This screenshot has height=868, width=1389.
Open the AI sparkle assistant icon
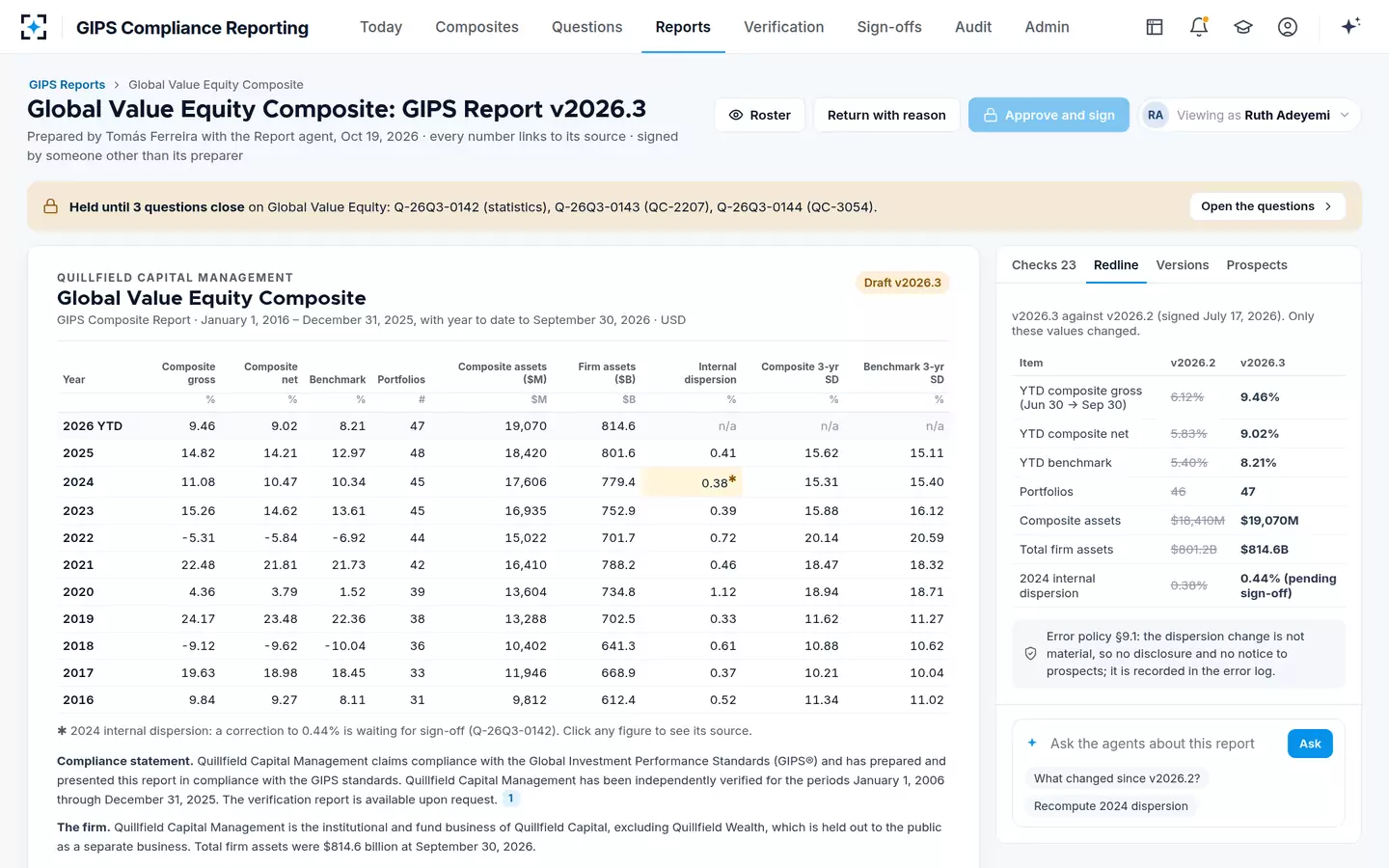(1350, 26)
